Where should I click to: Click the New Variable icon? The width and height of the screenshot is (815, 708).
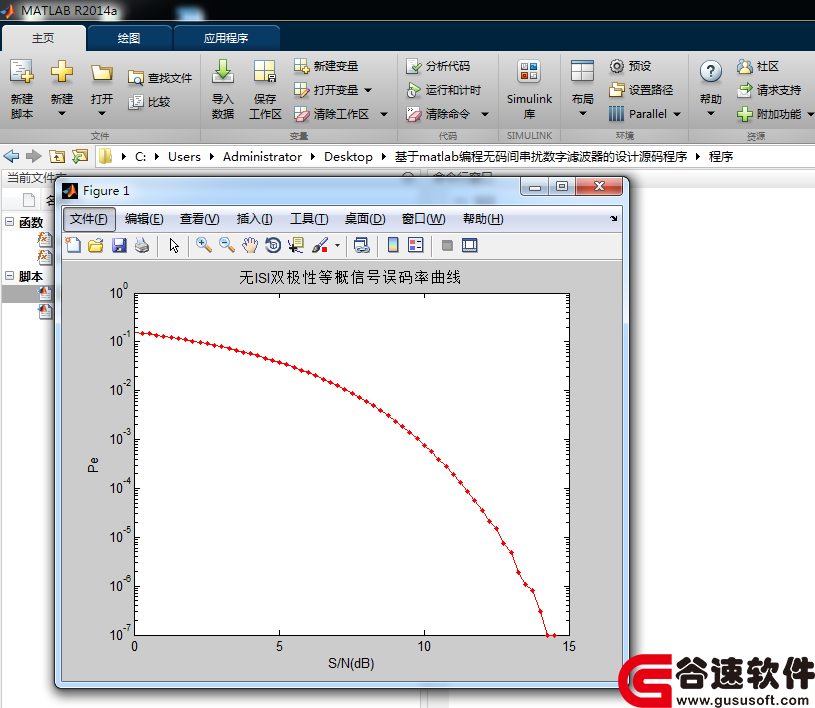(301, 66)
